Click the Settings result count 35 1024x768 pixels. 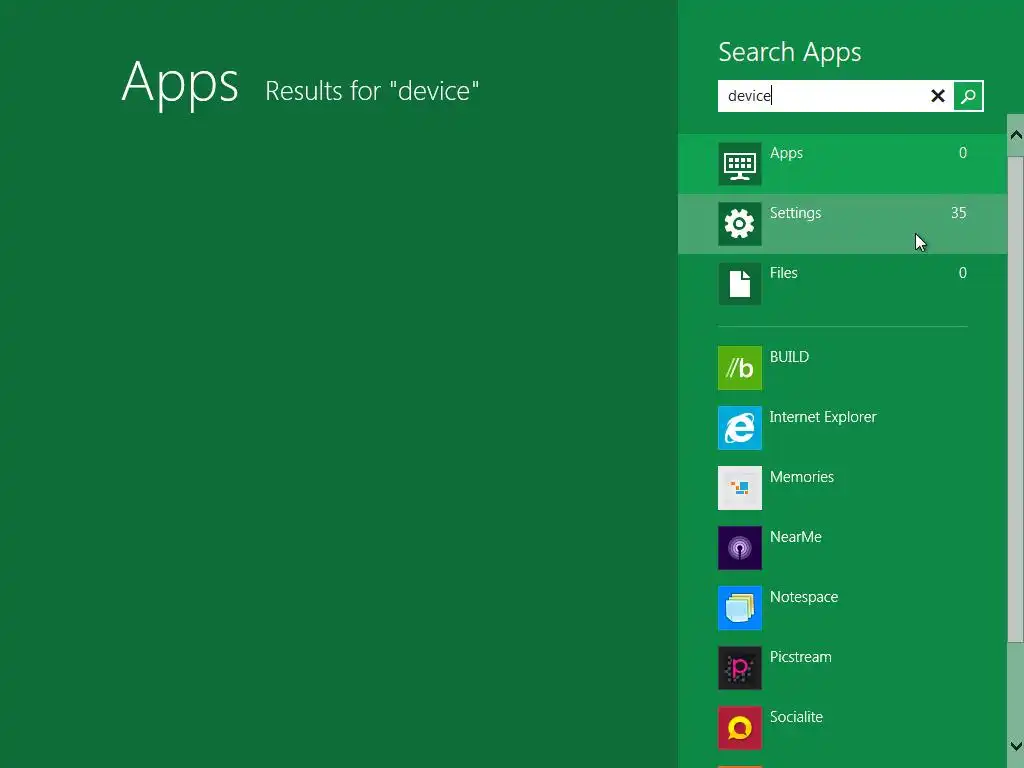(x=958, y=213)
